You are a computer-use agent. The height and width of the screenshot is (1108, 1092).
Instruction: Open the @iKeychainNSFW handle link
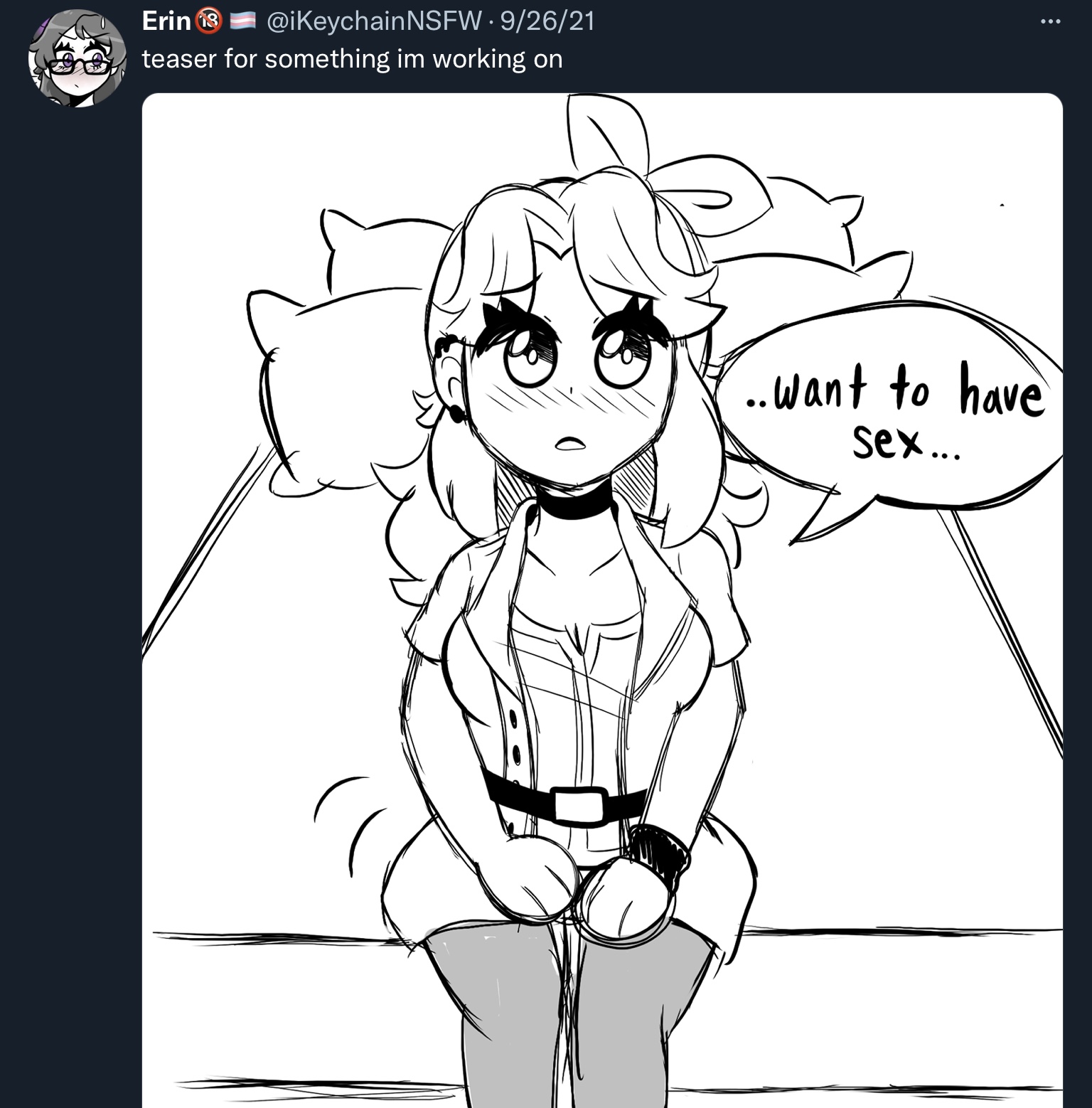point(374,22)
